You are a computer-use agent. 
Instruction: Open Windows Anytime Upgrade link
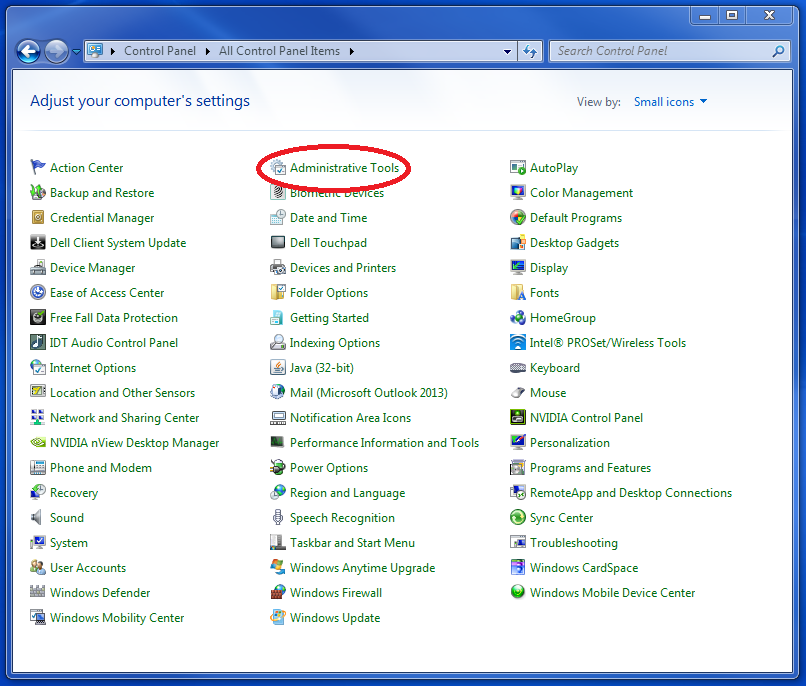362,568
